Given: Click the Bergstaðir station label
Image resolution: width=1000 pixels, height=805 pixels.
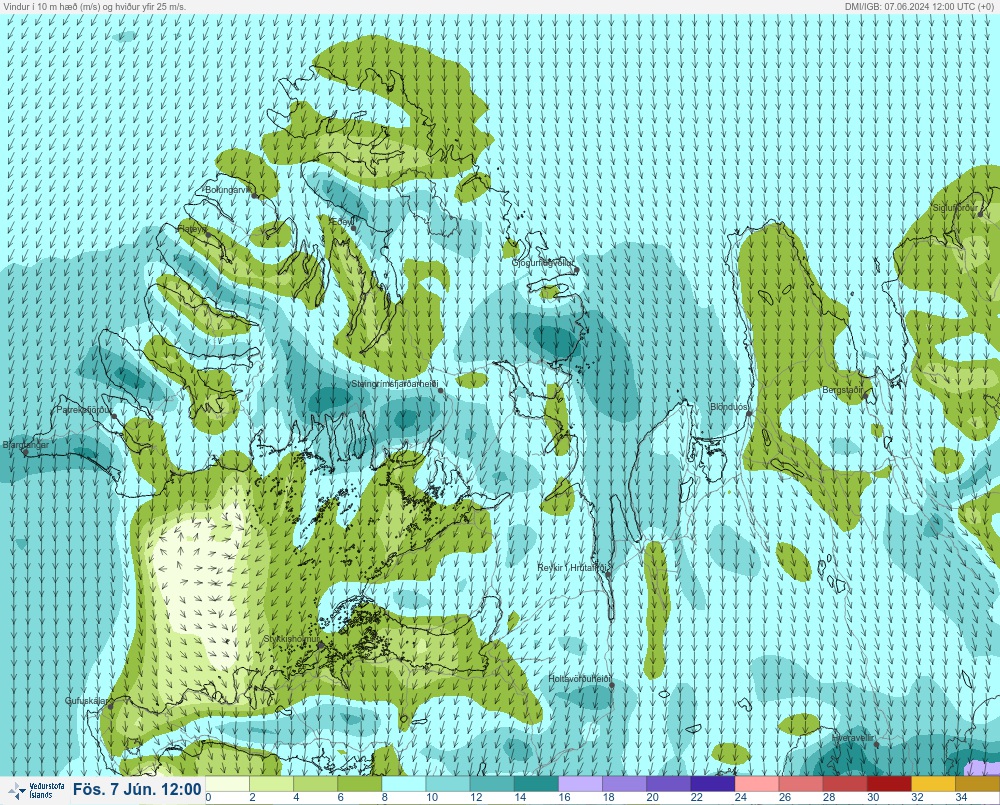Looking at the screenshot, I should [x=843, y=390].
